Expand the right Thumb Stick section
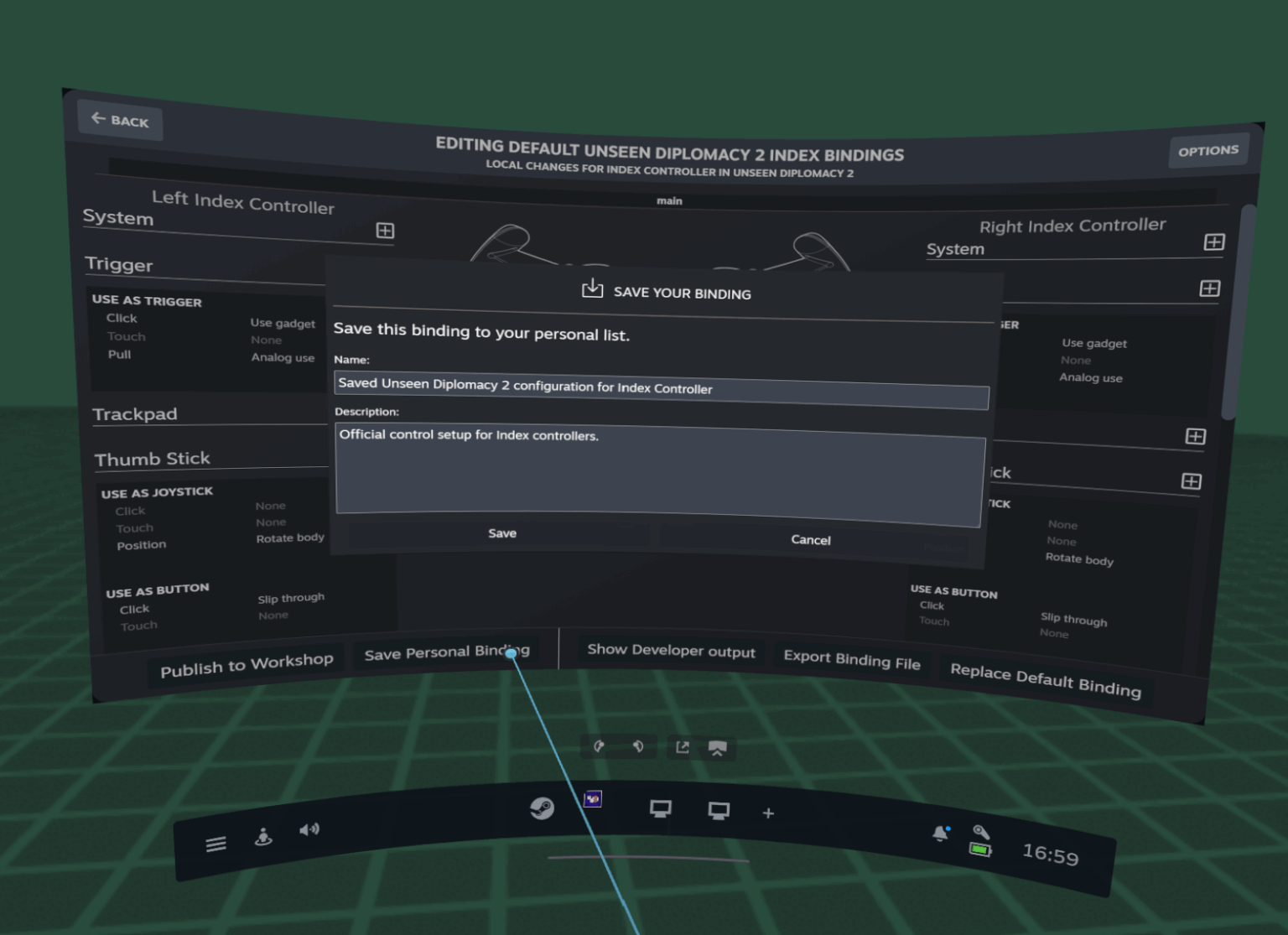1288x935 pixels. coord(1192,481)
